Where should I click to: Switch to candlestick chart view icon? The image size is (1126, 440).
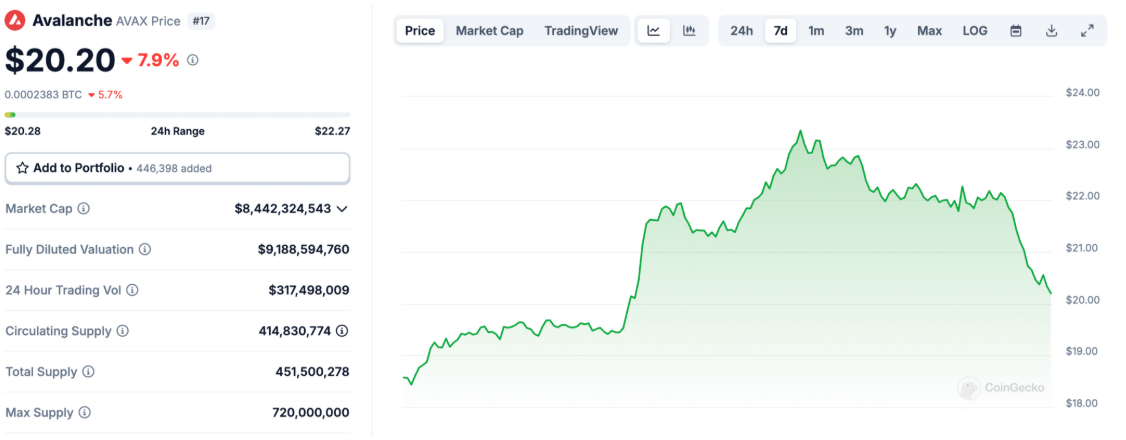click(689, 31)
